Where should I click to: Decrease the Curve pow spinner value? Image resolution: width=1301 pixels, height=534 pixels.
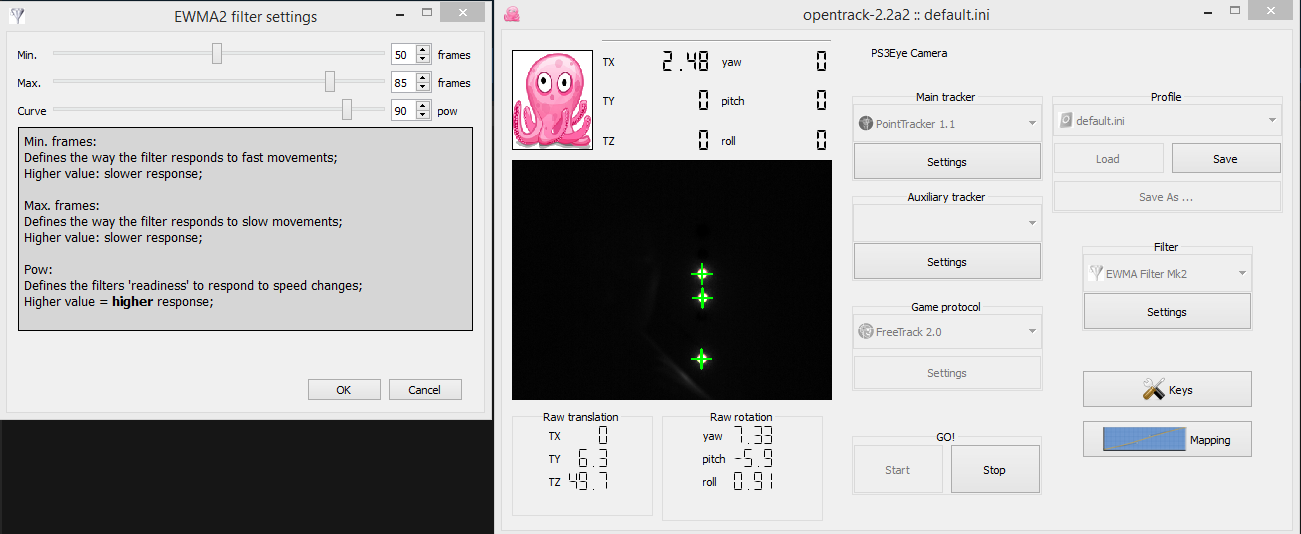click(423, 116)
